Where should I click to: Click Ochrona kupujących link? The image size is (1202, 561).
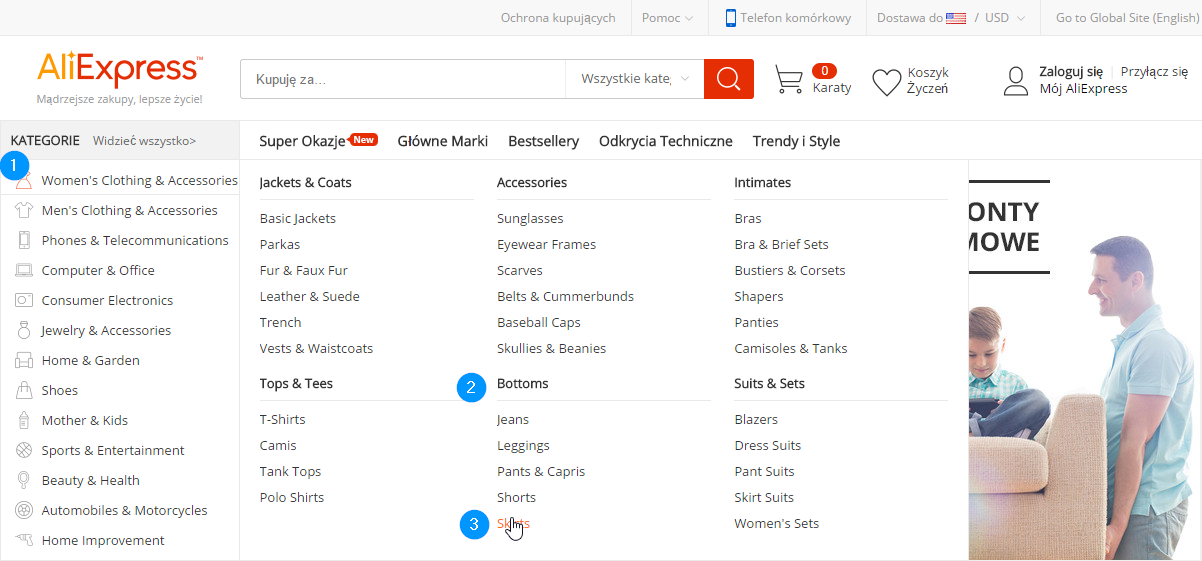click(x=558, y=18)
